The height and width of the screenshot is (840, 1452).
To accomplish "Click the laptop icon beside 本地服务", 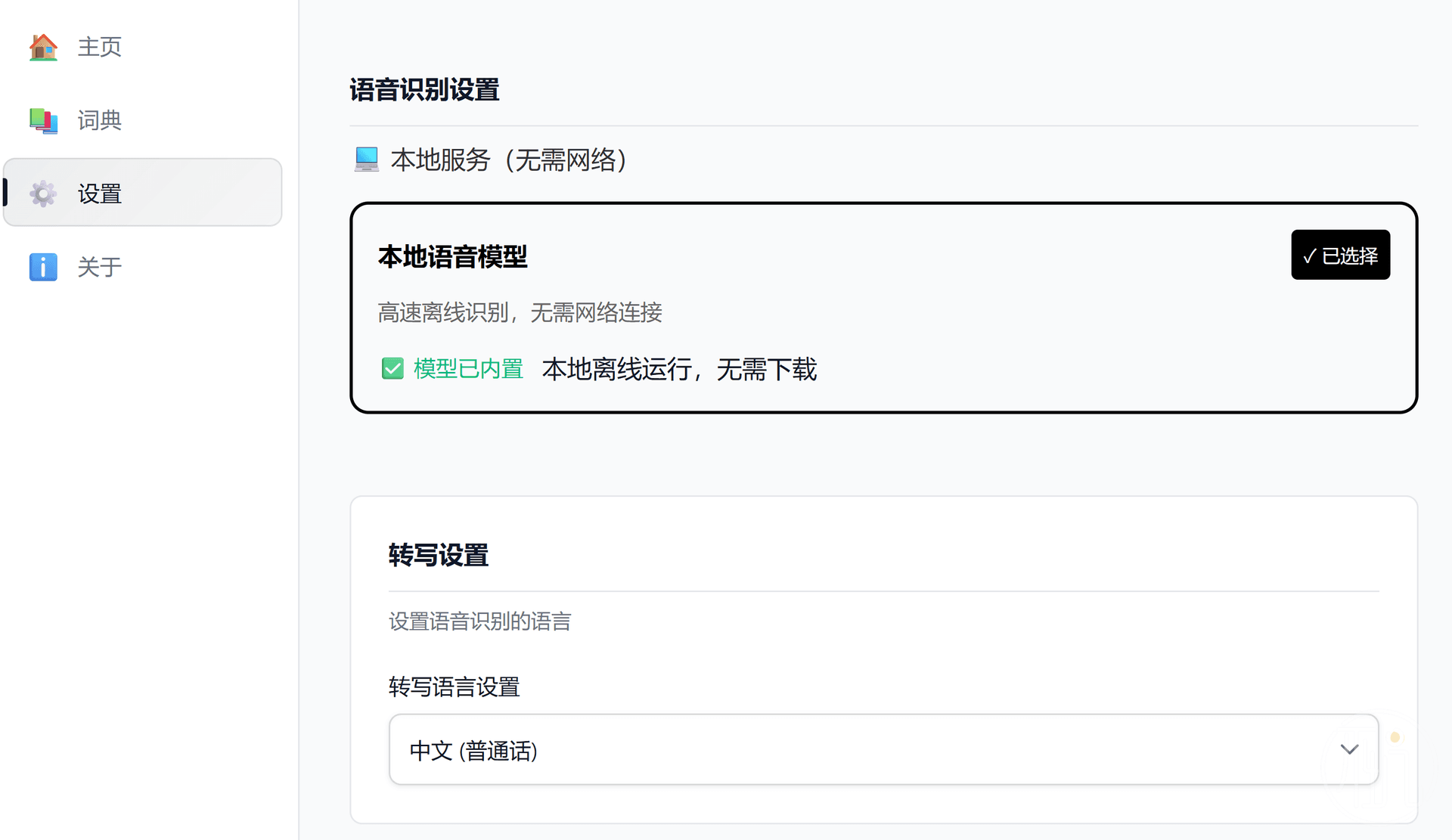I will click(367, 160).
